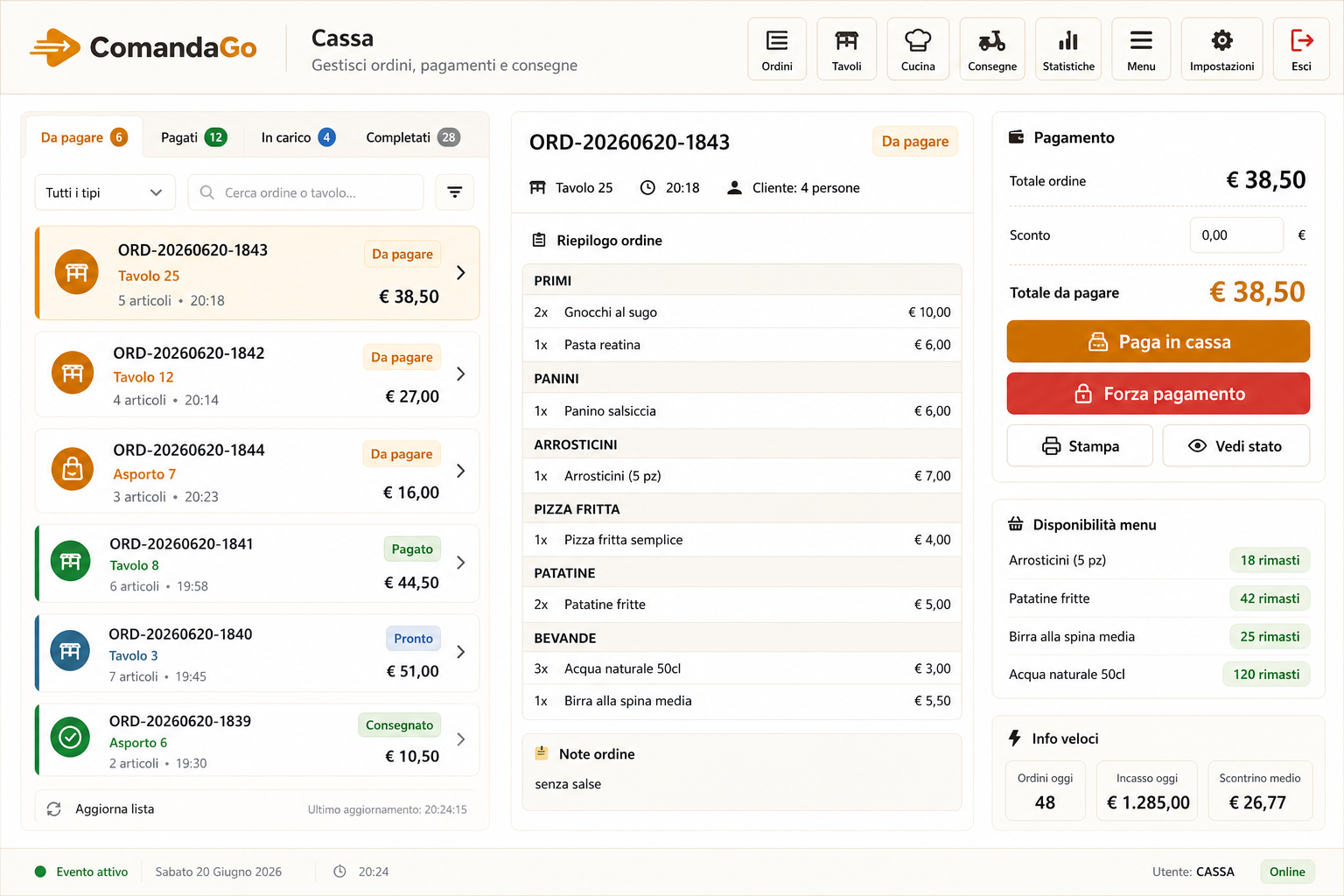Click the Stampa print button
The height and width of the screenshot is (896, 1344).
tap(1080, 446)
